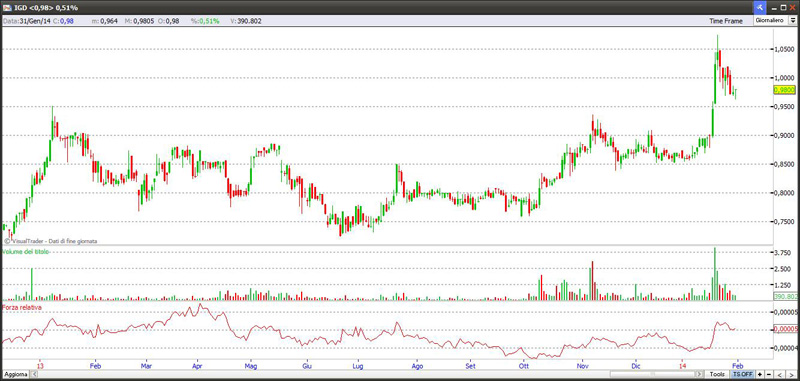Click the plus zoom-in button
This screenshot has height=381, width=800.
tap(760, 374)
